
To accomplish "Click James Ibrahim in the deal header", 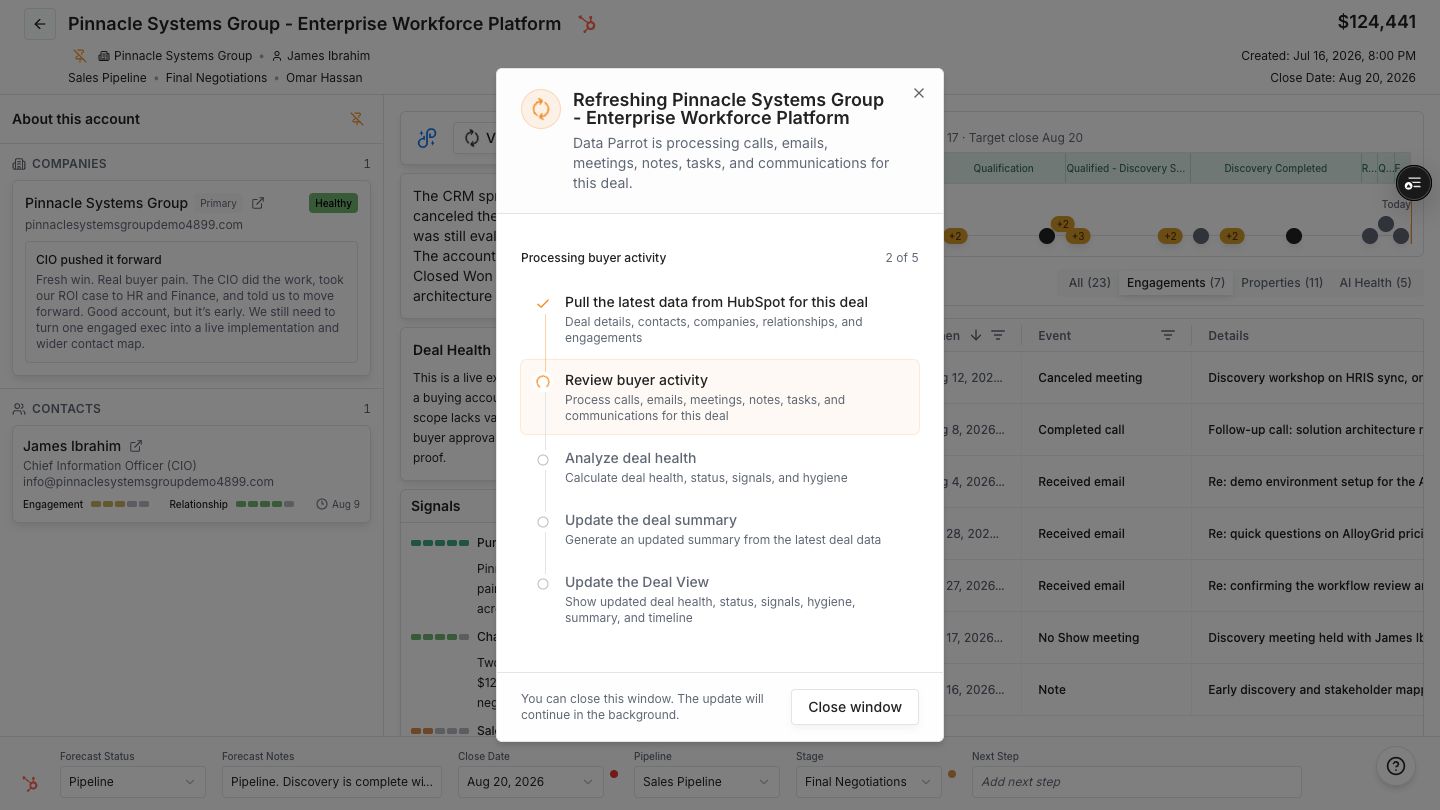I will pyautogui.click(x=329, y=56).
